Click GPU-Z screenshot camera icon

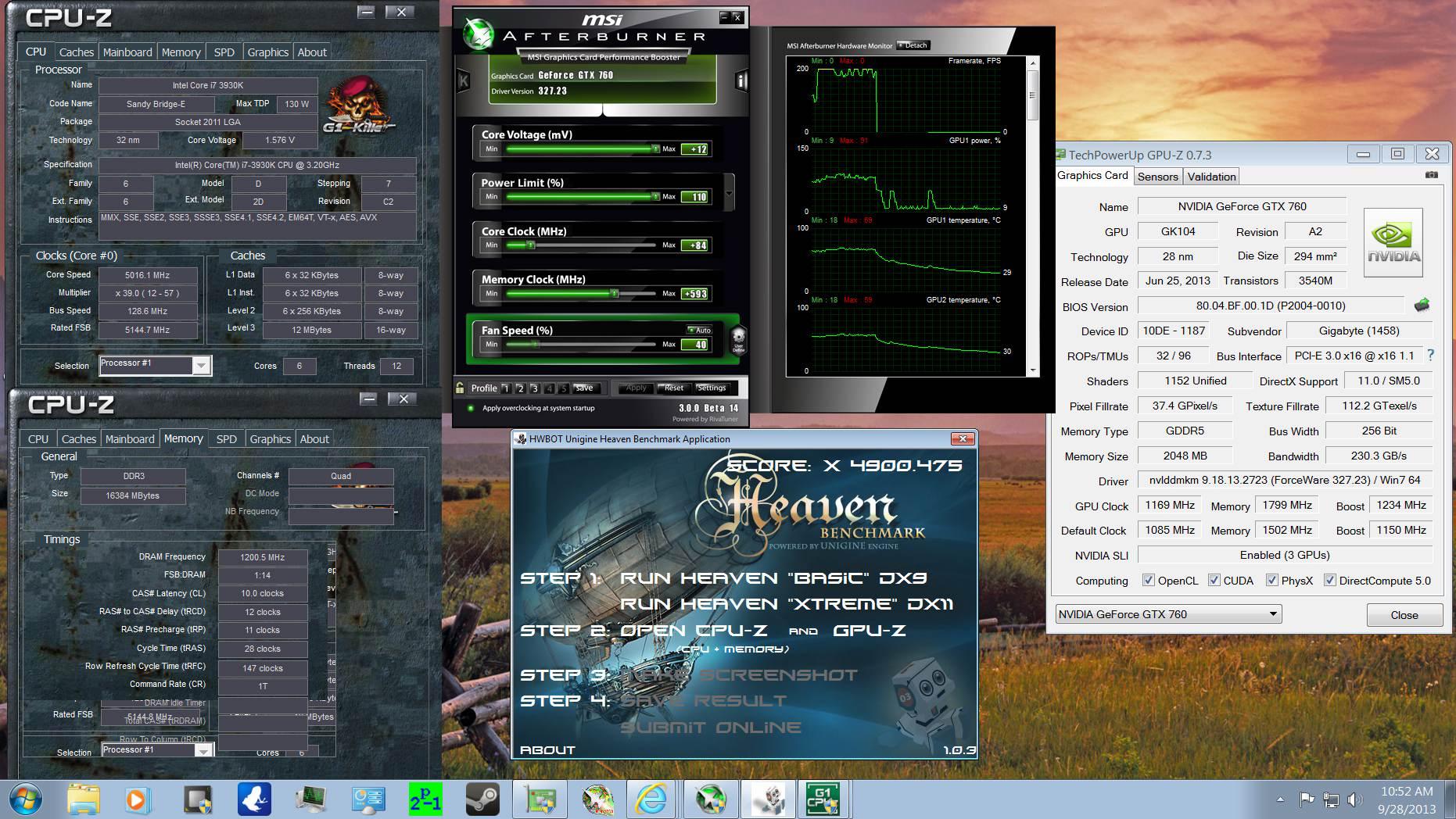(x=1431, y=175)
